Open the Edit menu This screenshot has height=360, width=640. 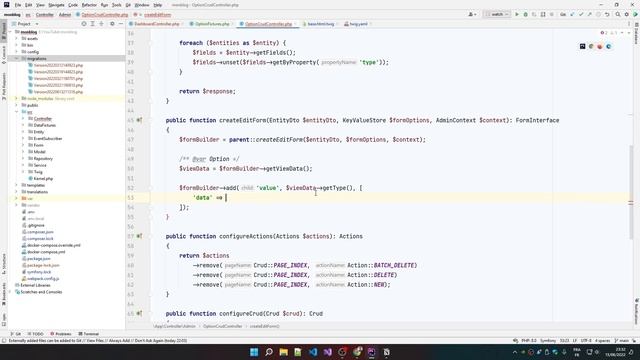pyautogui.click(x=29, y=5)
